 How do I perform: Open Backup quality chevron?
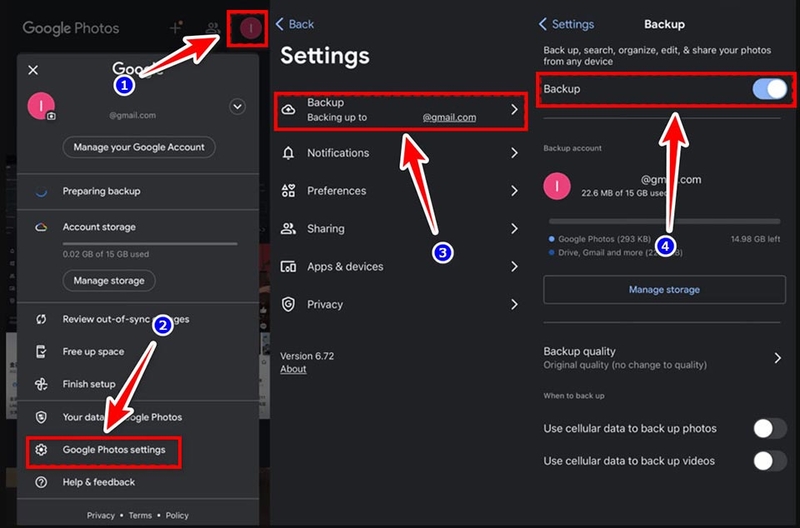coord(778,358)
